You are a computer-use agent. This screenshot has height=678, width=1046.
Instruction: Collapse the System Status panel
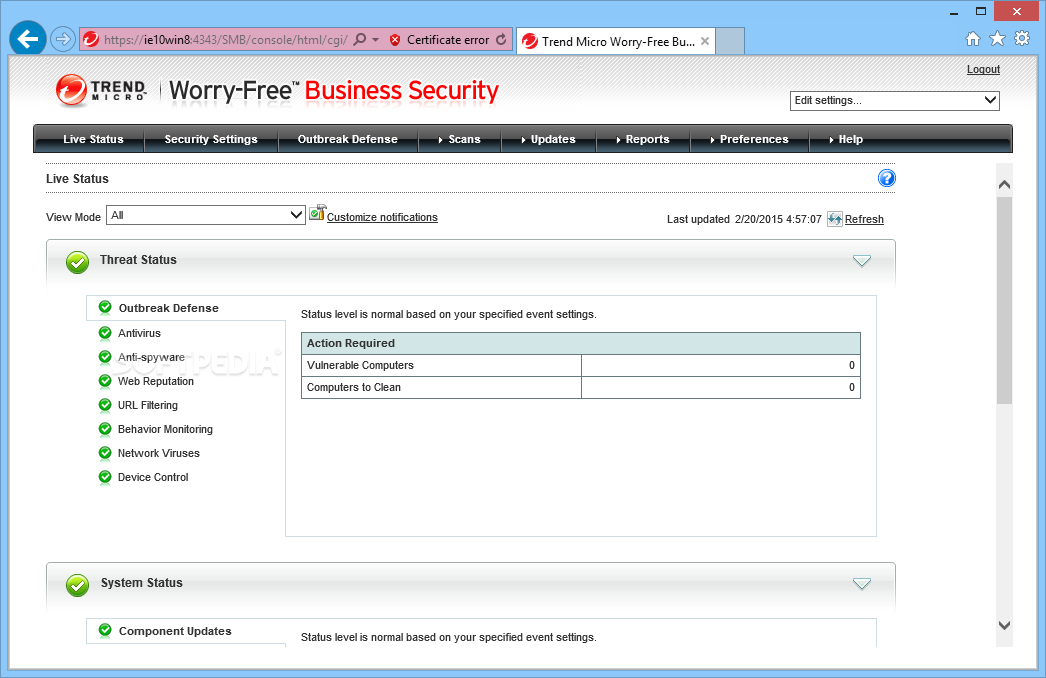point(862,584)
